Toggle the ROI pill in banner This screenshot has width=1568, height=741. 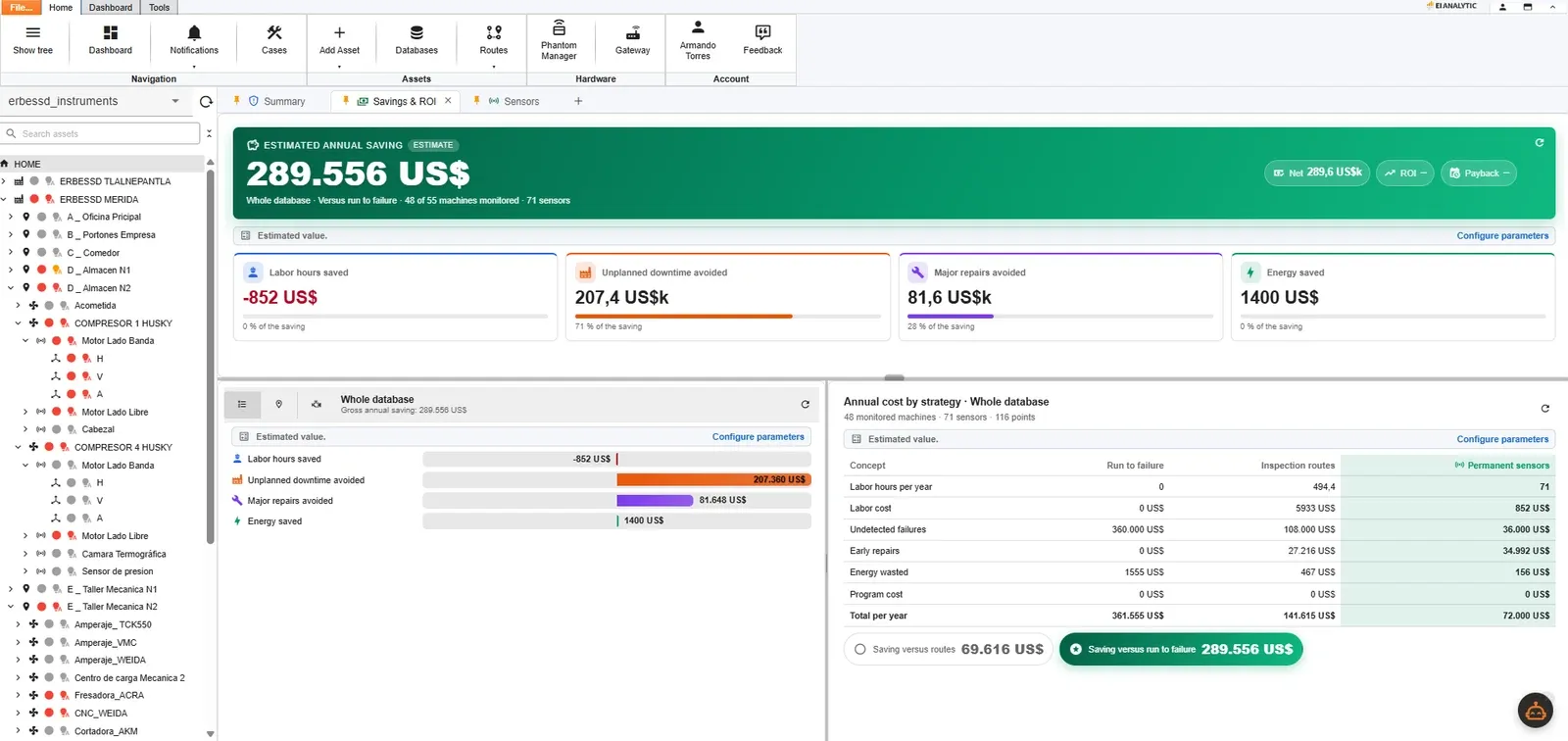coord(1405,173)
